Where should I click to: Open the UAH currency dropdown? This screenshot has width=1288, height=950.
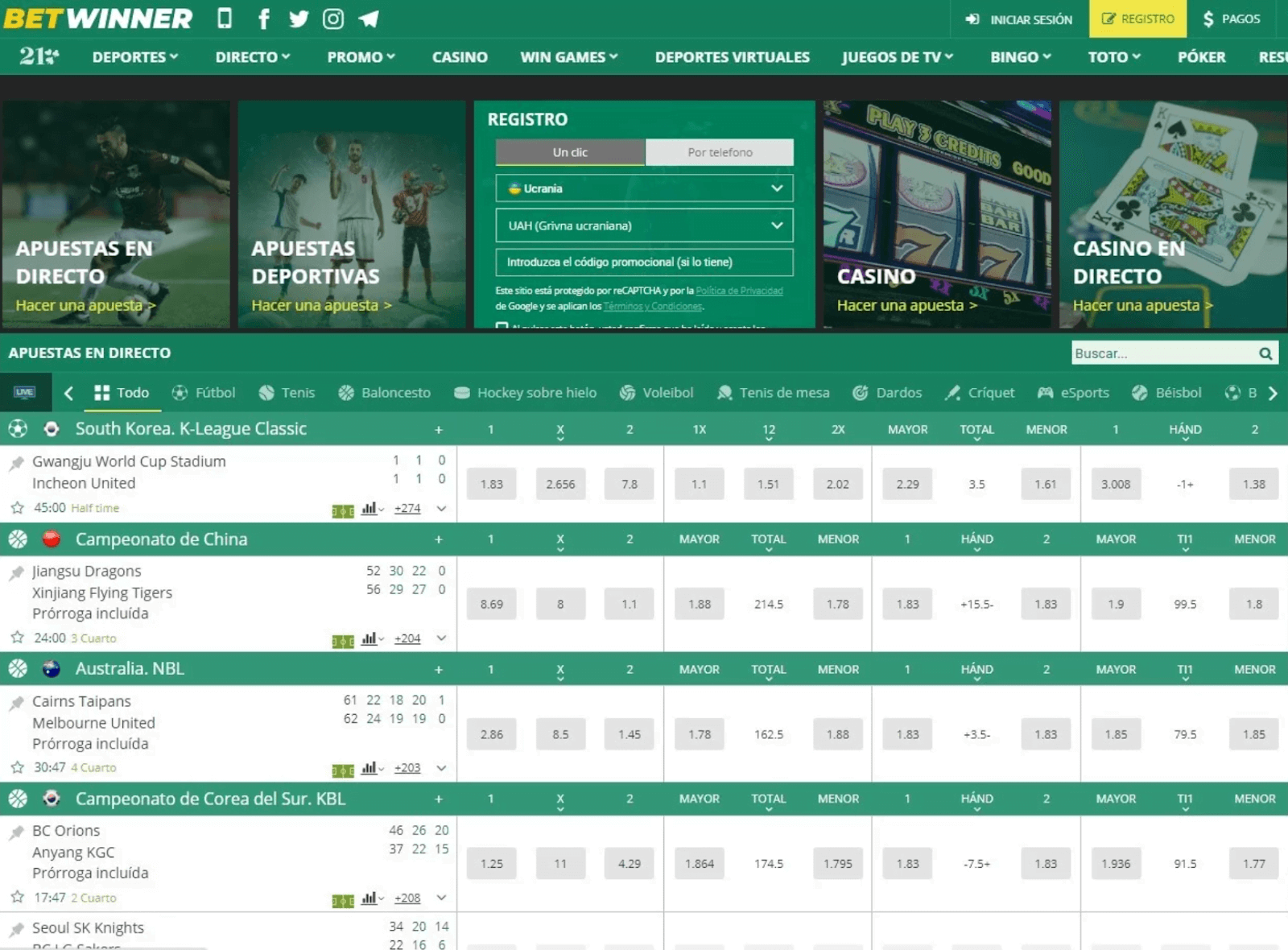pyautogui.click(x=644, y=225)
